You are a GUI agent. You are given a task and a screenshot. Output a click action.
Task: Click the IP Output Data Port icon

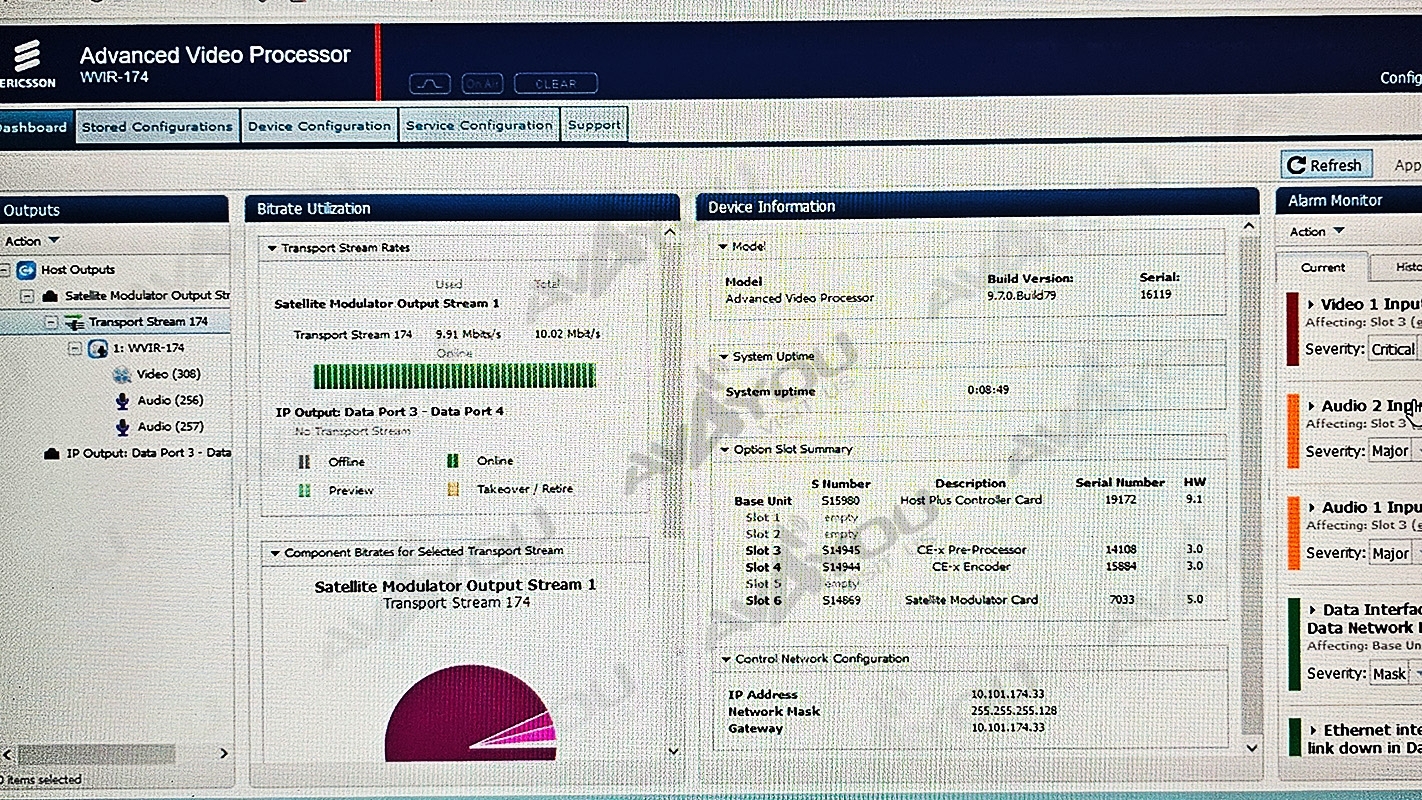pos(52,453)
